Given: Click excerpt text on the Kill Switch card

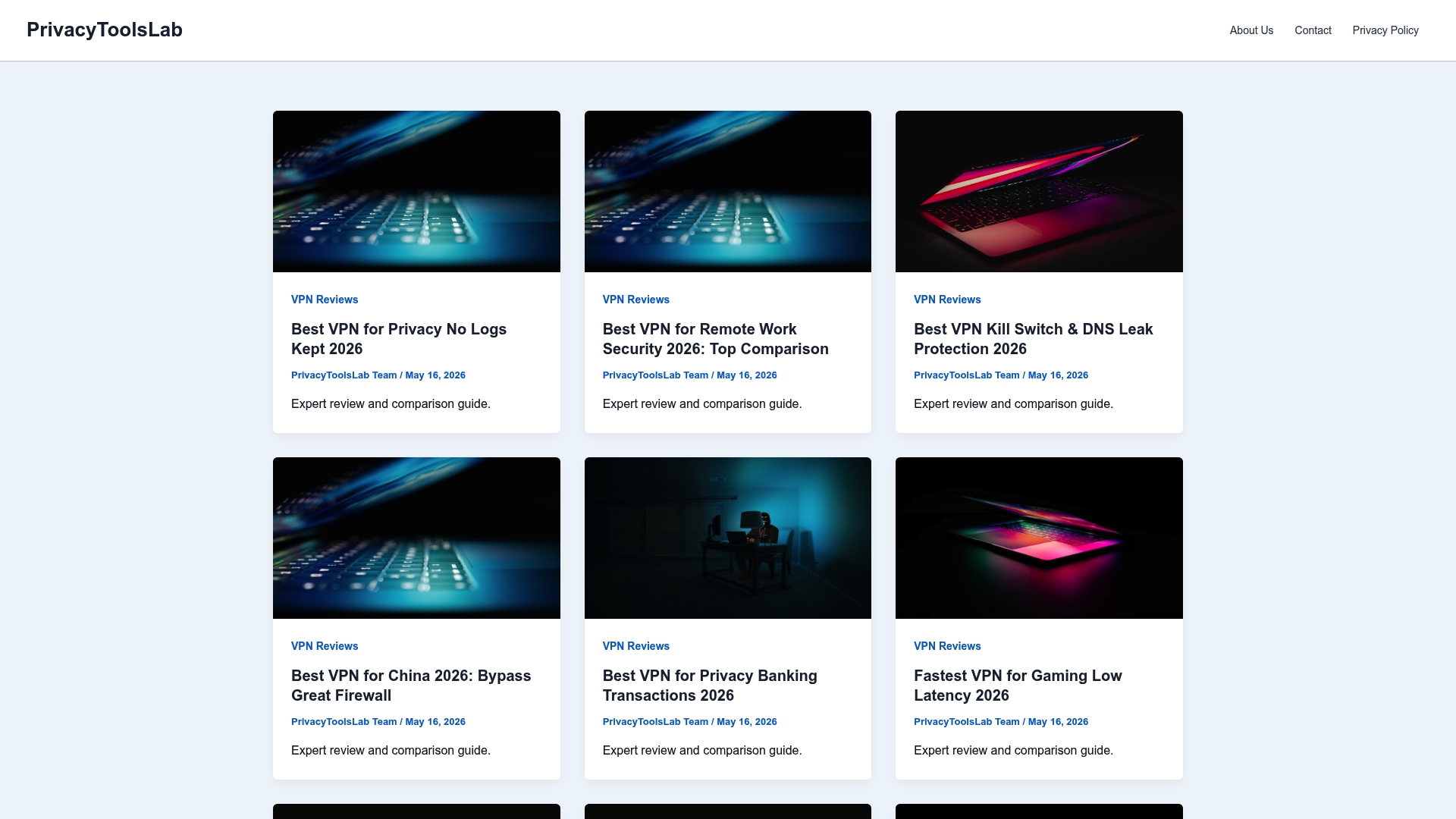Looking at the screenshot, I should click(1013, 404).
